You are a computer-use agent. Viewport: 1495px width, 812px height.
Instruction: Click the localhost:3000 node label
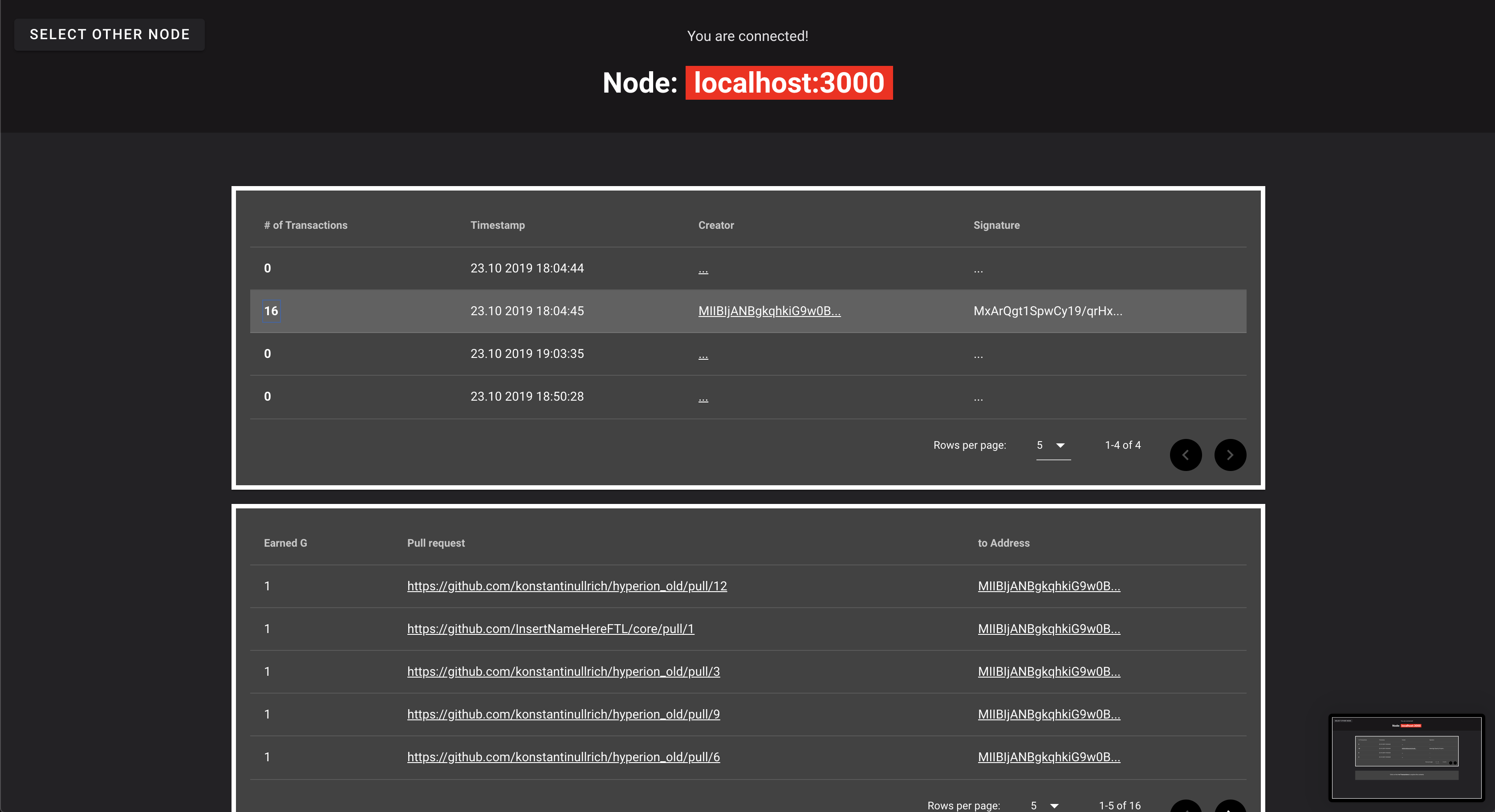tap(789, 83)
